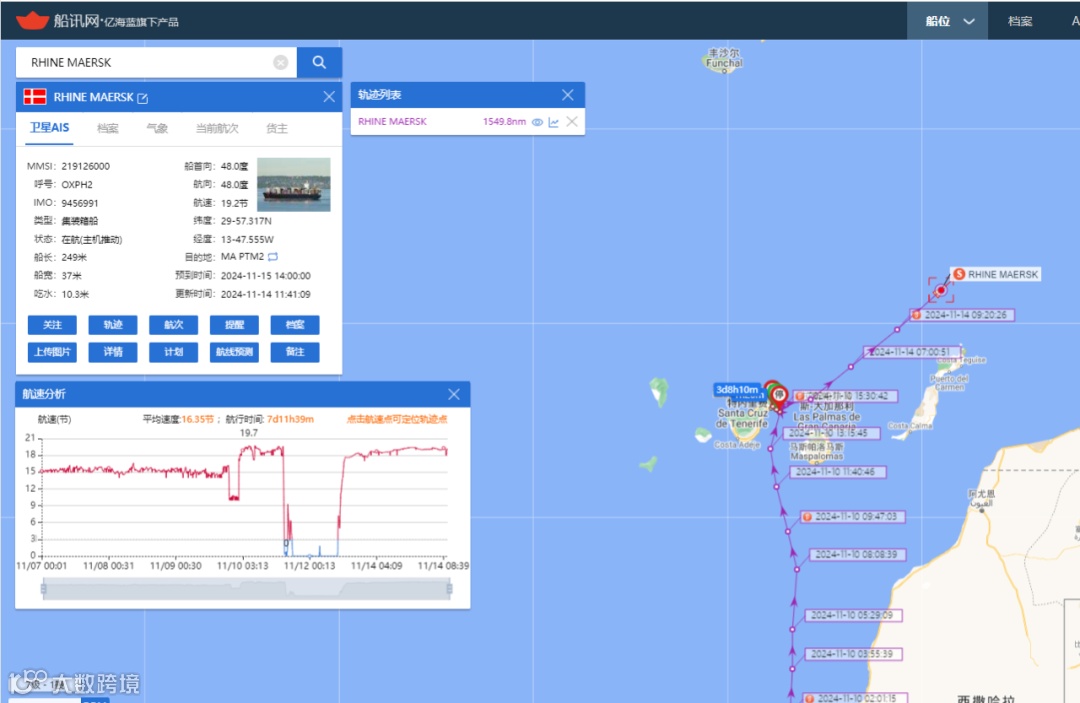
Task: Switch to the 卫星AIS tab
Action: click(x=50, y=128)
